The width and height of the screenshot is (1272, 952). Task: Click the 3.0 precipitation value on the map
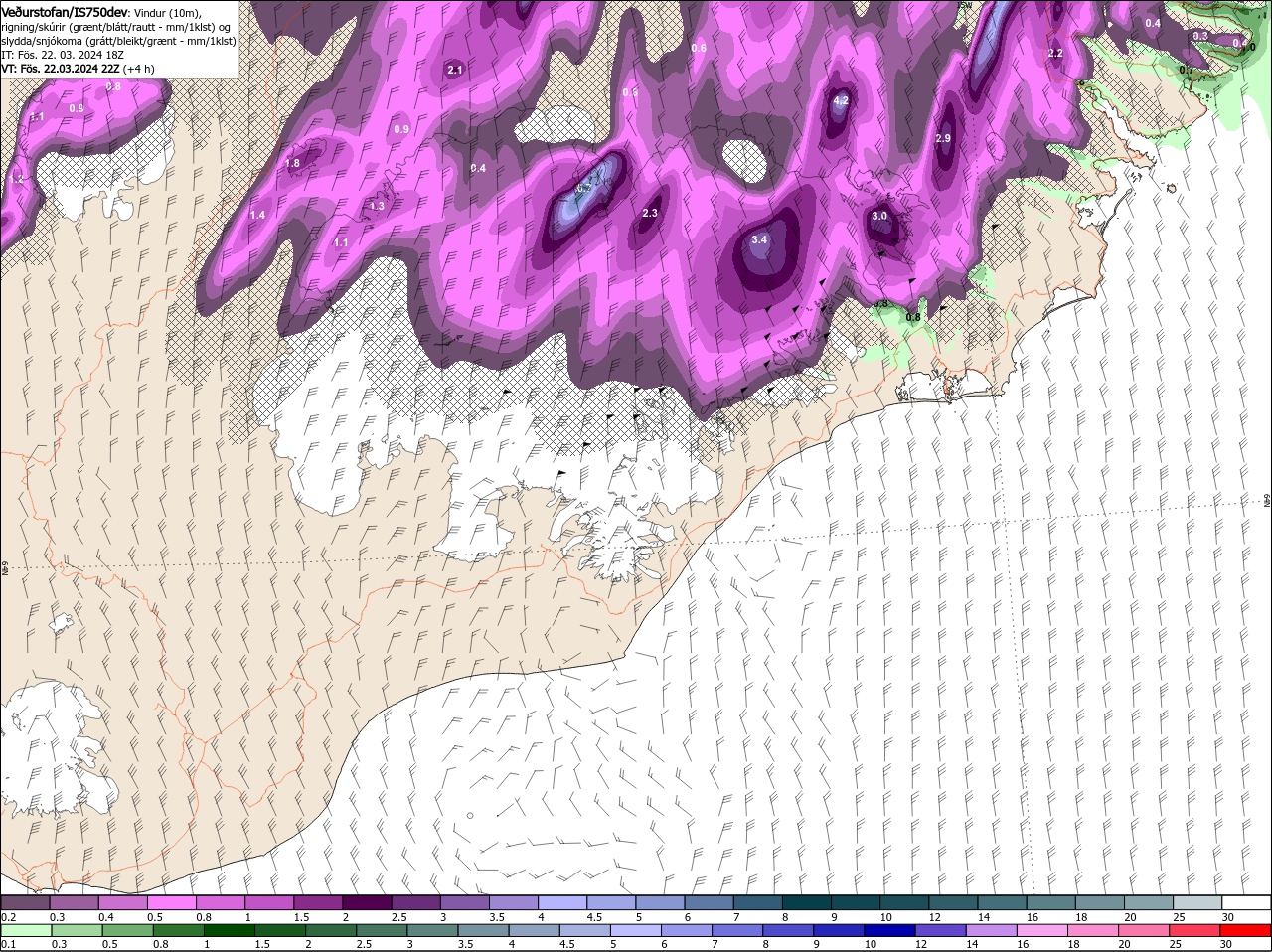[x=879, y=216]
